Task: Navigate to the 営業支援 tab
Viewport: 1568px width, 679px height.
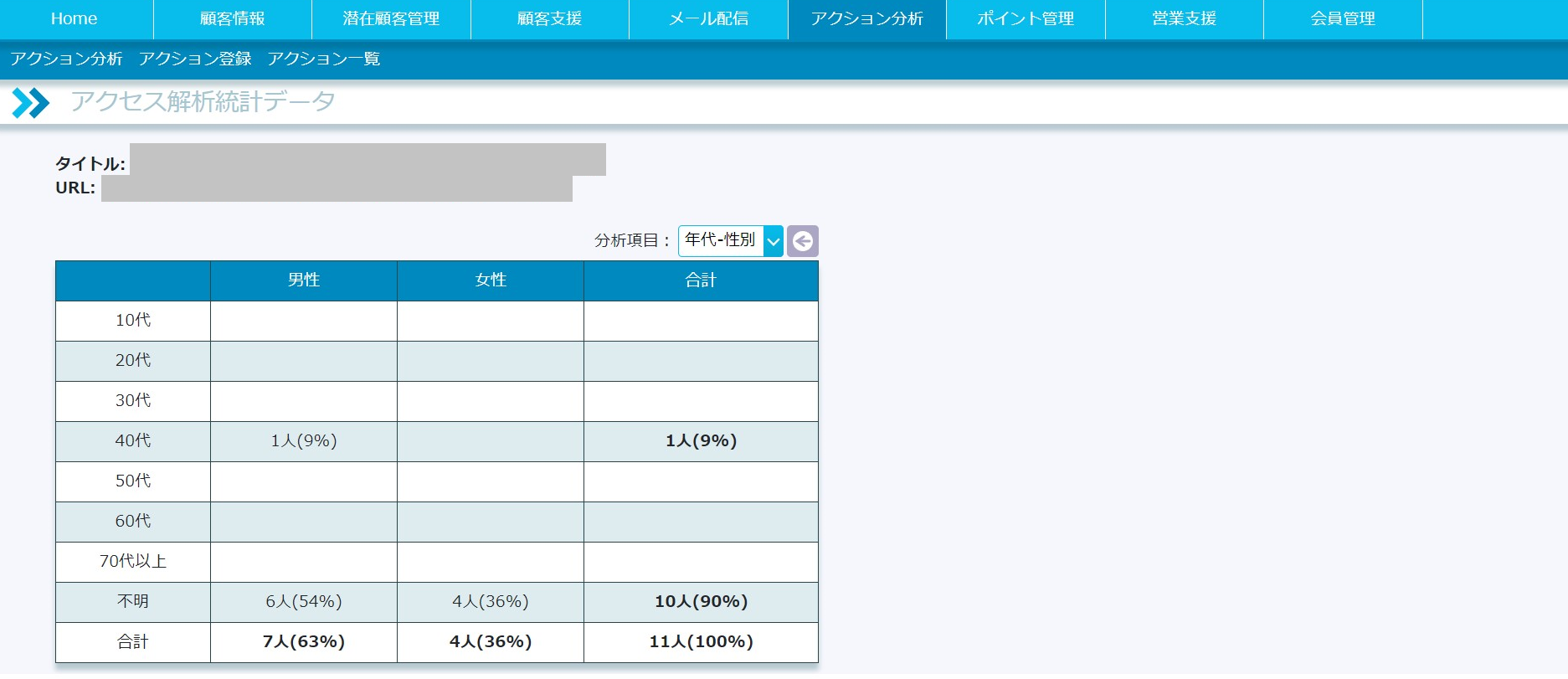Action: point(1184,19)
